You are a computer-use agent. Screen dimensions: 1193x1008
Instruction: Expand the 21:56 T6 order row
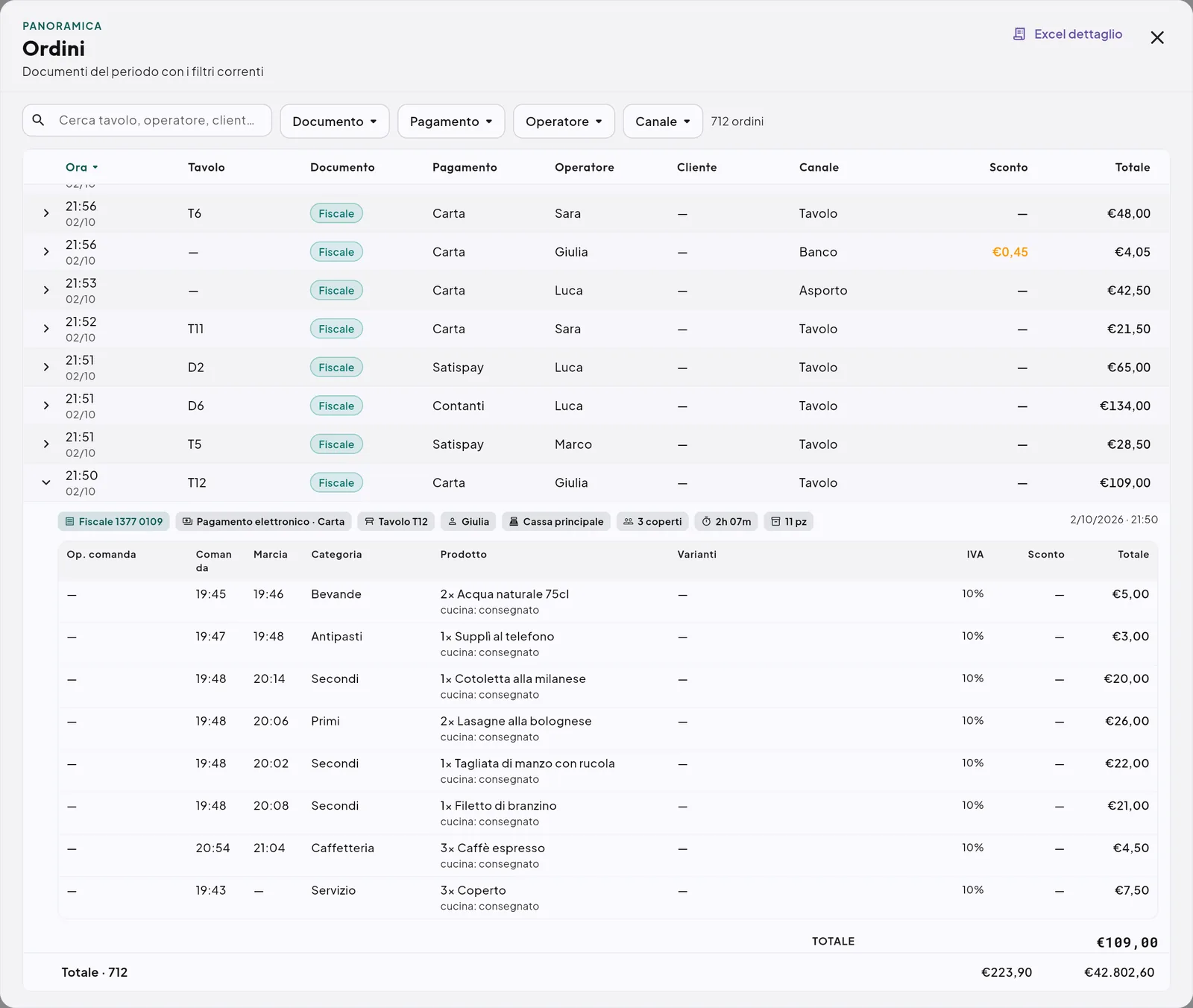pyautogui.click(x=46, y=213)
